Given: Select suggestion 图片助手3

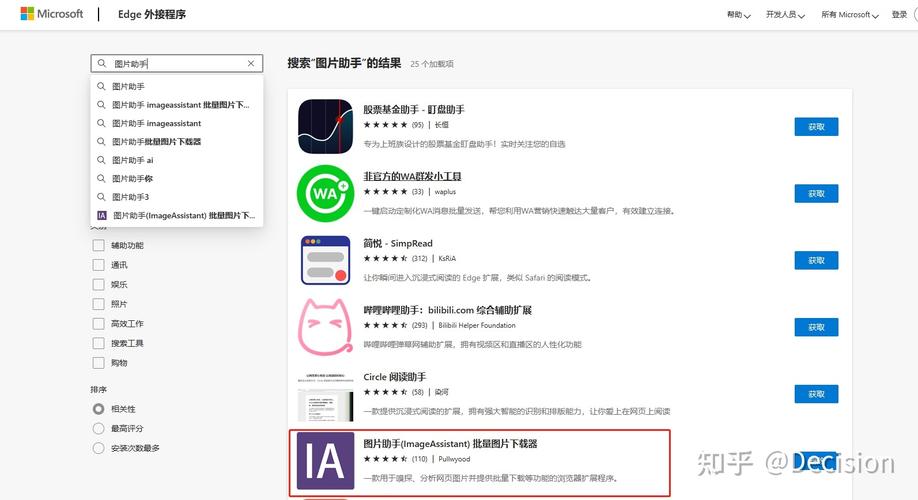Looking at the screenshot, I should click(x=176, y=197).
